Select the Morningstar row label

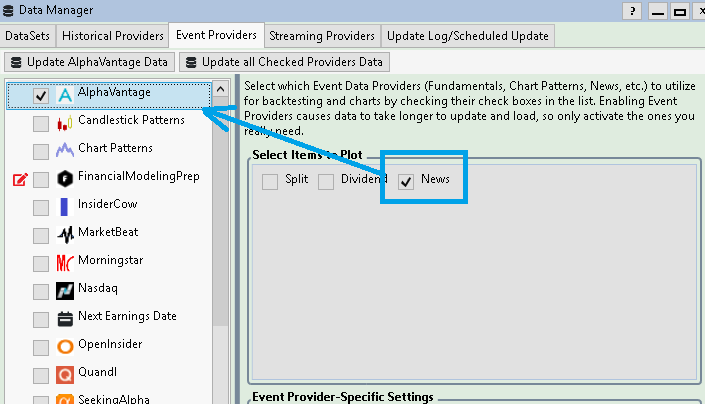(x=111, y=260)
